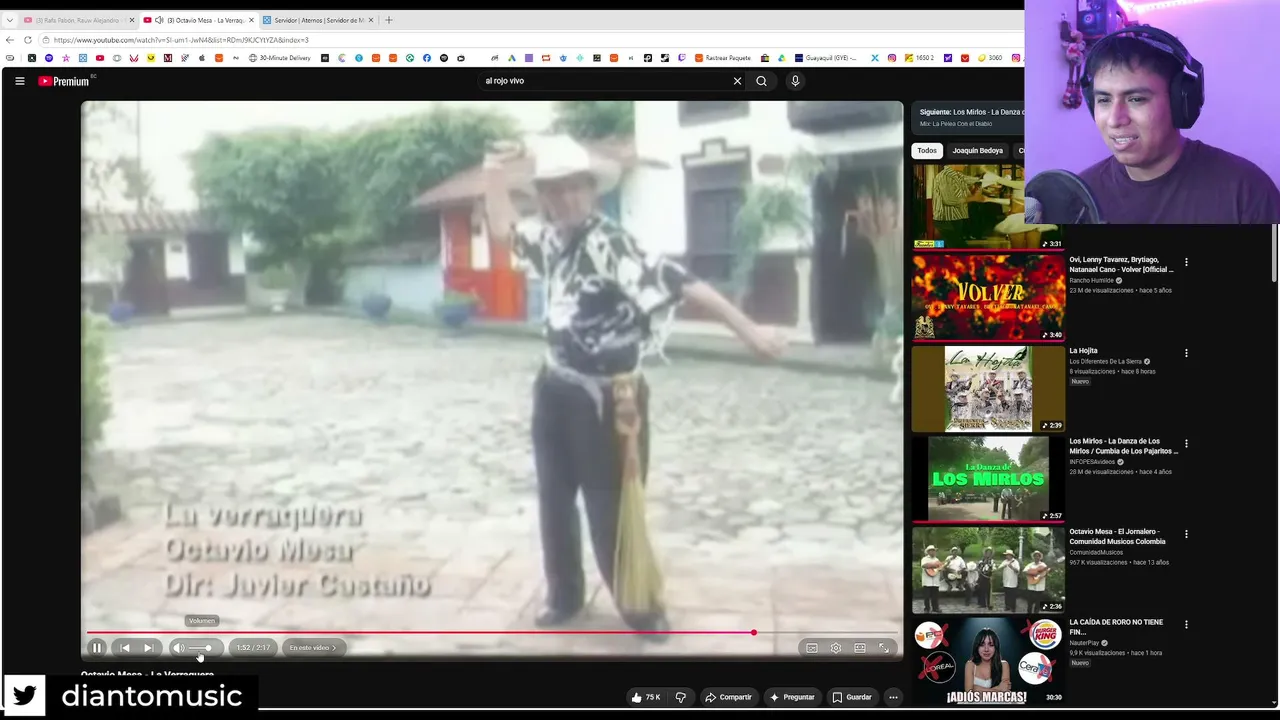Open the 'El Jornalero' video thumbnail
The width and height of the screenshot is (1280, 720).
tap(988, 570)
